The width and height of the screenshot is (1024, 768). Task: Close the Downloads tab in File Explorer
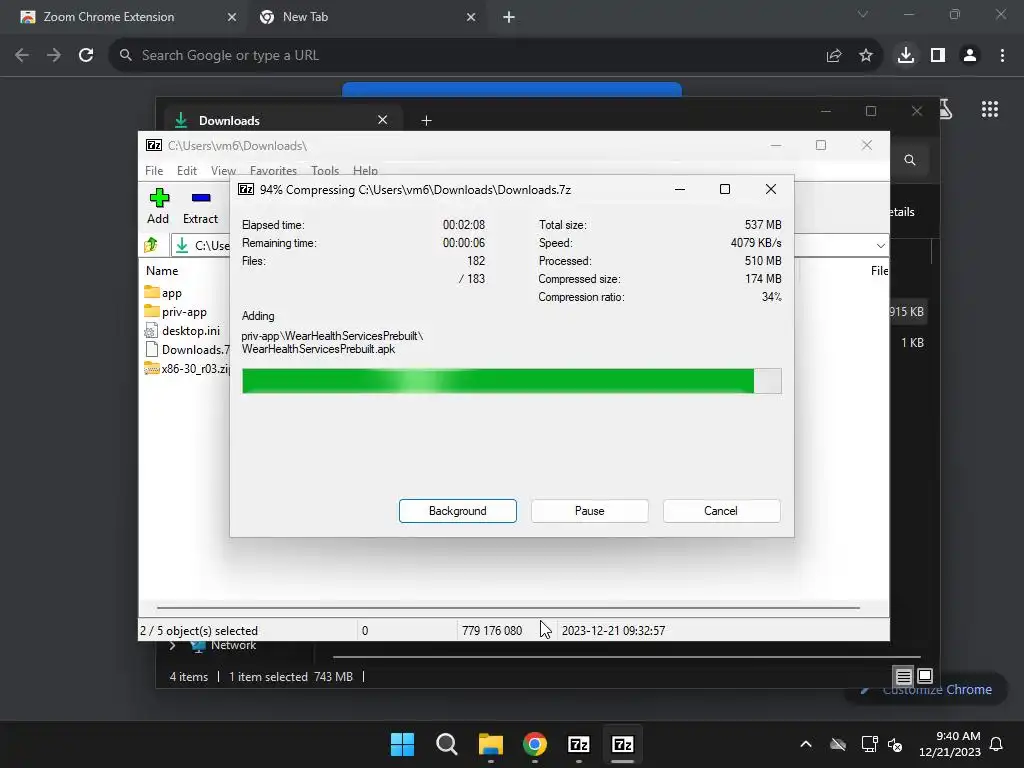pos(383,120)
